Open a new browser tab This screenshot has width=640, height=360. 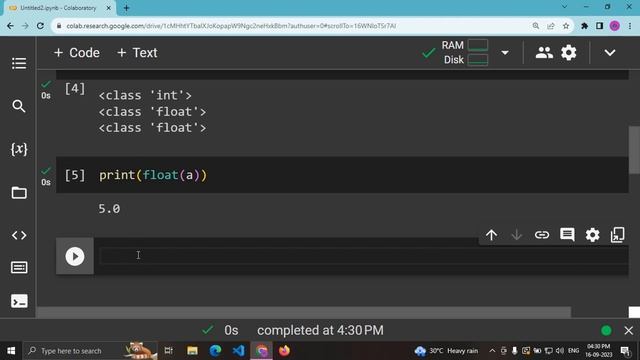coord(127,8)
